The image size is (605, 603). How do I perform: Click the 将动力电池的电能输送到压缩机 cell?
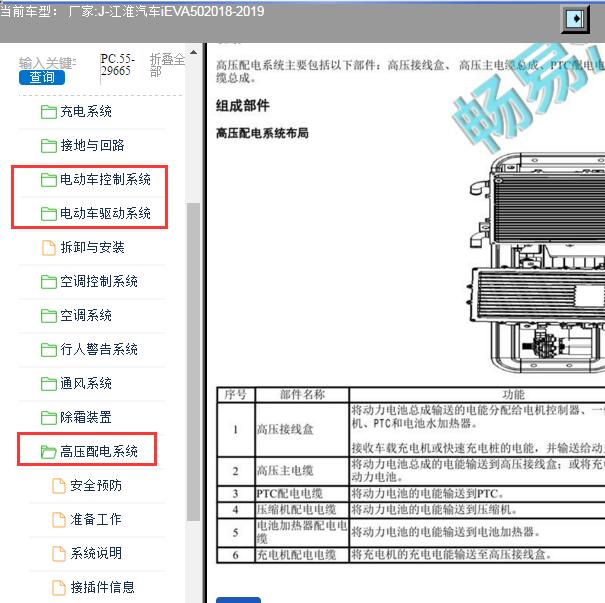[478, 510]
